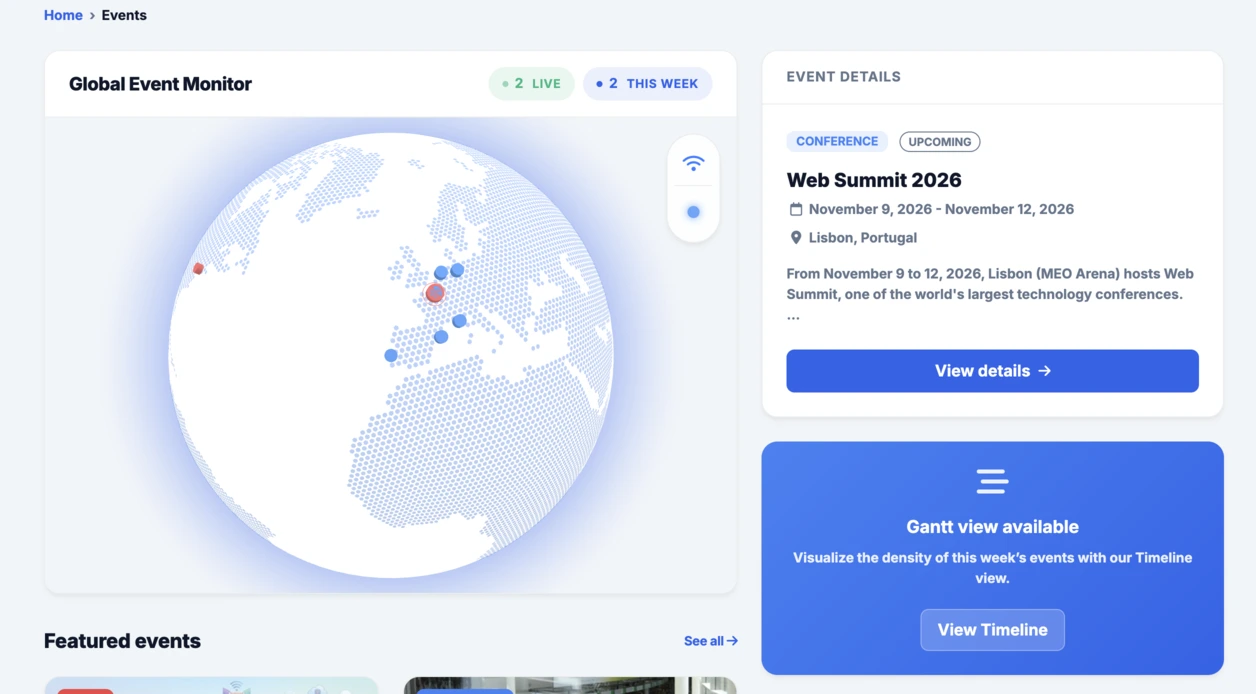Viewport: 1256px width, 694px height.
Task: Click the Events breadcrumb text
Action: click(124, 15)
